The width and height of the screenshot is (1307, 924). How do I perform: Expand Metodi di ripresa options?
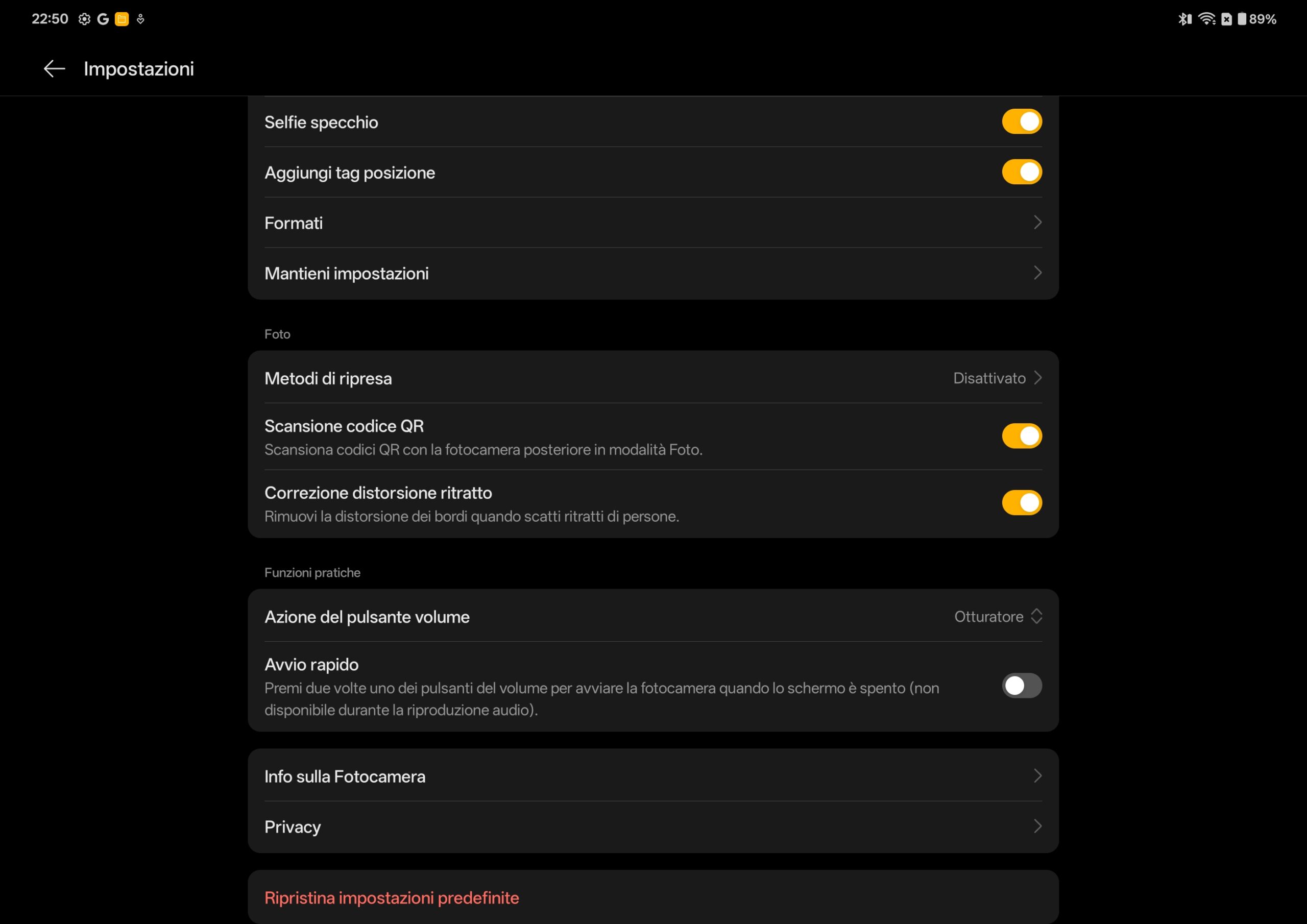(x=997, y=378)
